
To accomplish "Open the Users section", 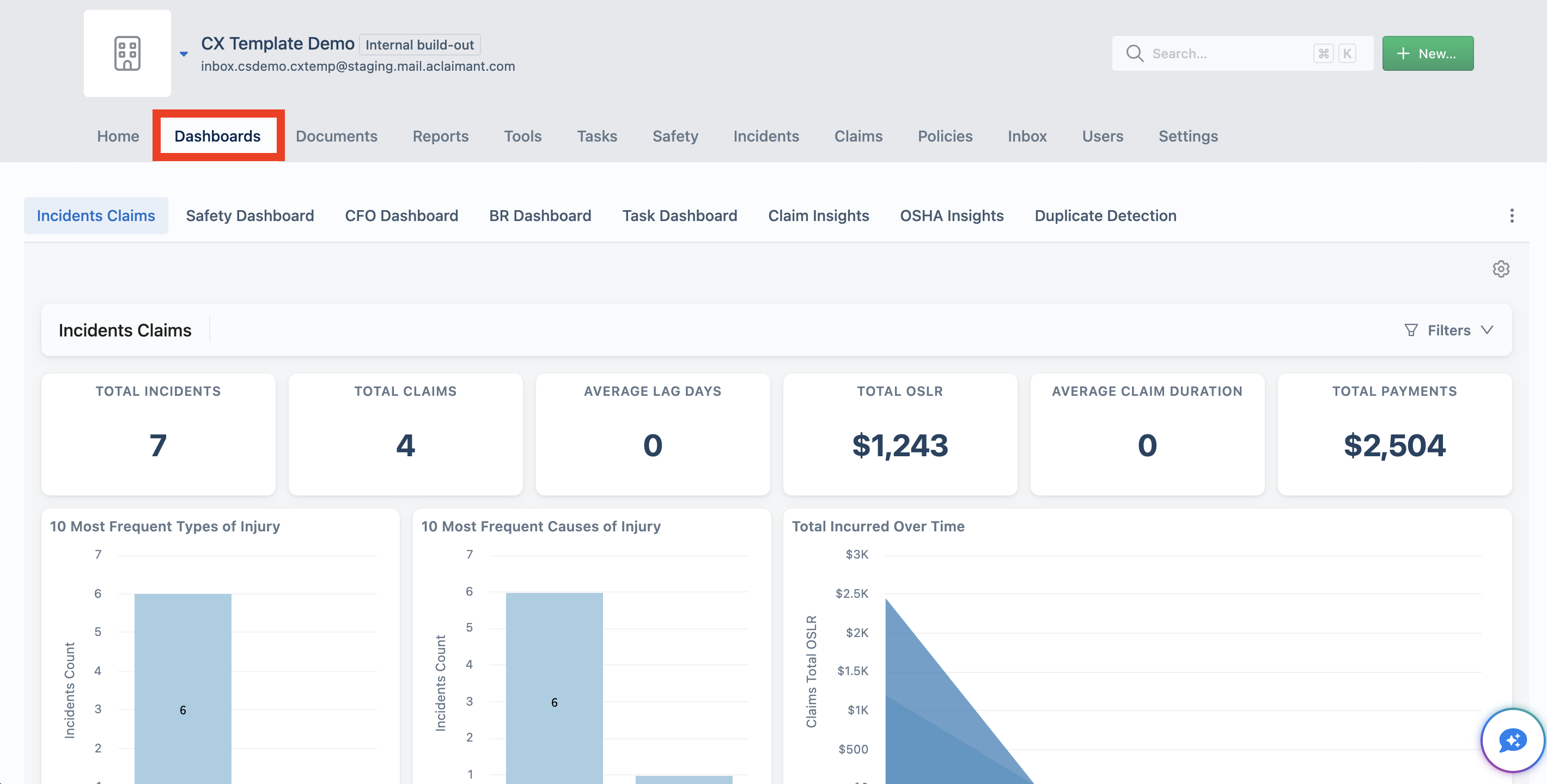I will (x=1103, y=136).
